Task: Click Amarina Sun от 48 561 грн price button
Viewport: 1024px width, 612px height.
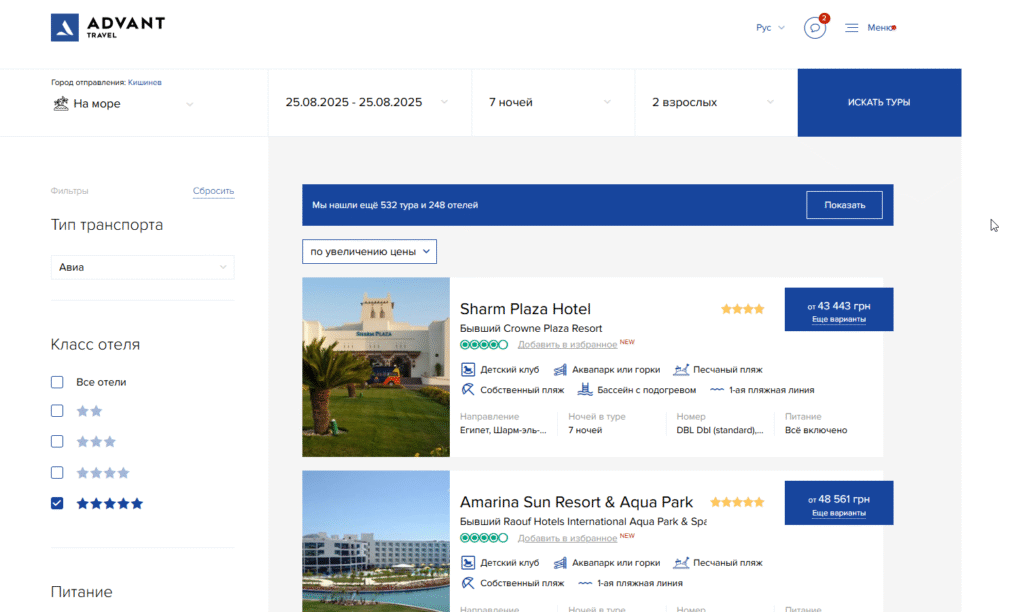Action: pos(839,503)
